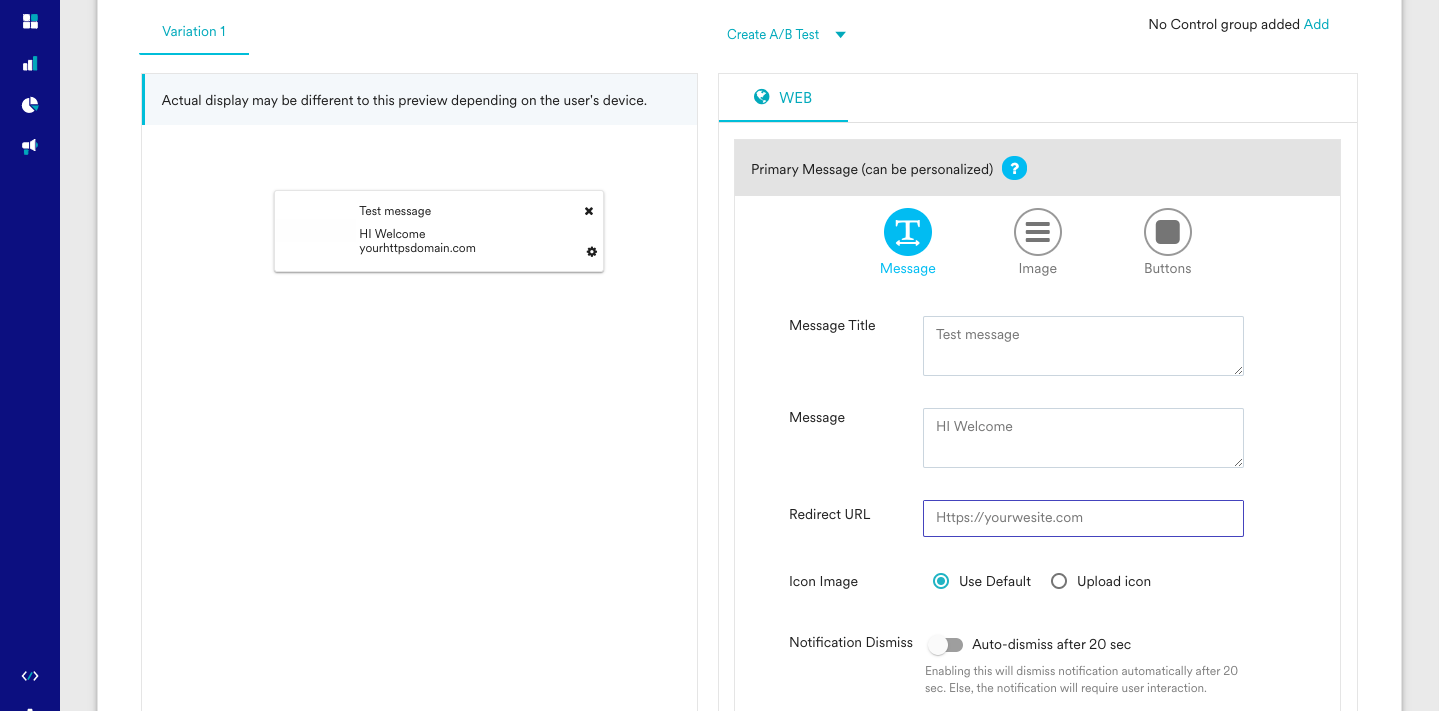Select the Message text editing icon
Viewport: 1439px width, 711px height.
click(x=907, y=230)
